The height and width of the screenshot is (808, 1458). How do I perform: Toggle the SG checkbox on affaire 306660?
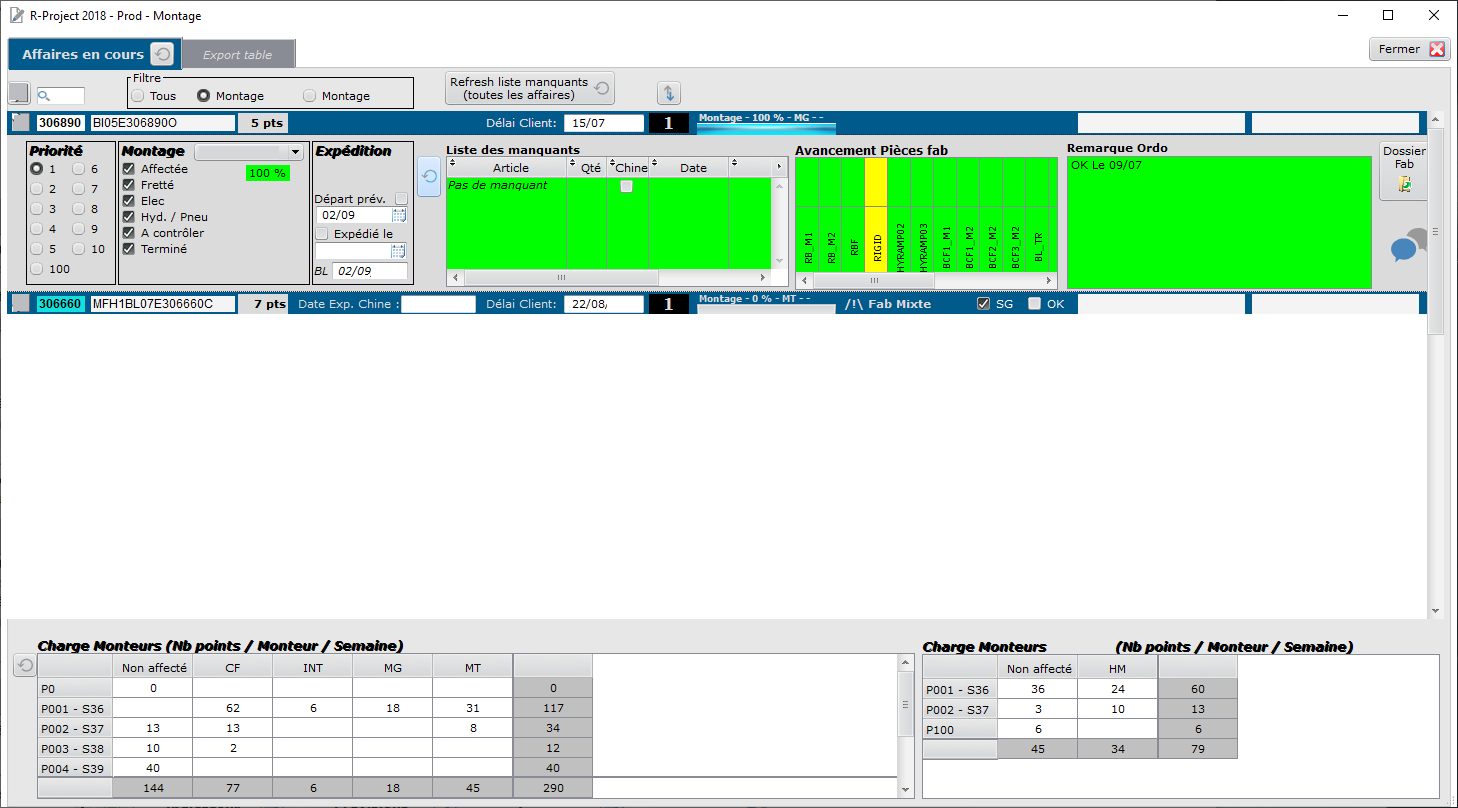[983, 304]
